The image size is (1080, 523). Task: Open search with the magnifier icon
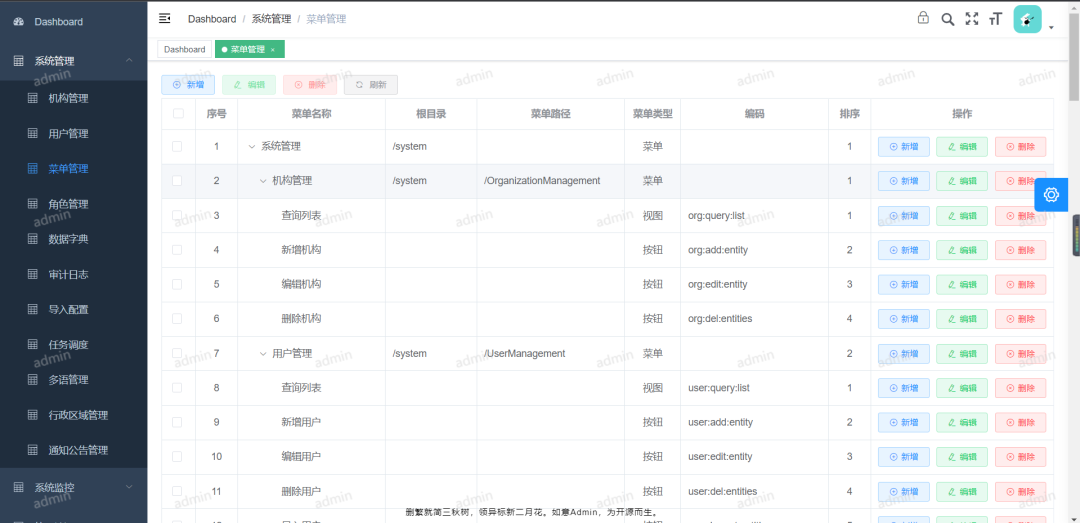[947, 19]
